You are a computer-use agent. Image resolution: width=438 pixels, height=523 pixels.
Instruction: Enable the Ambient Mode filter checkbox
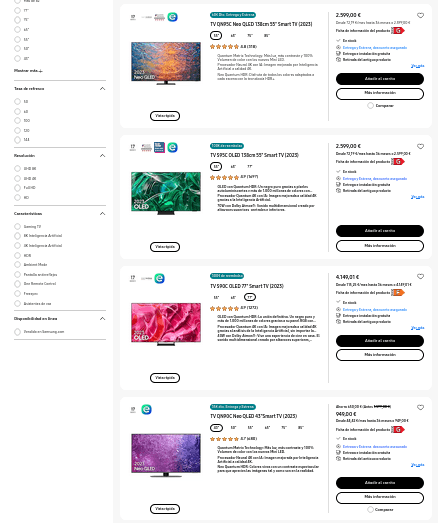[x=17, y=265]
